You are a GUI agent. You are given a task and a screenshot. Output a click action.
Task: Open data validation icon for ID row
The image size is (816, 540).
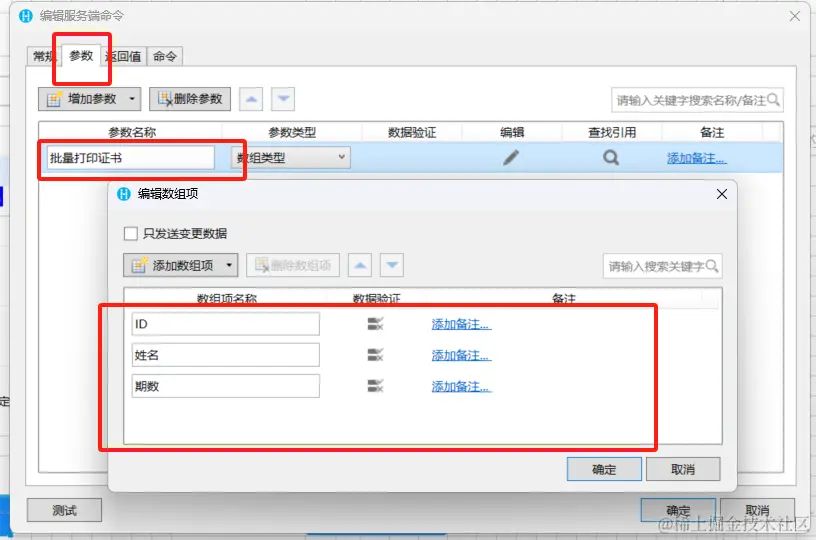375,324
